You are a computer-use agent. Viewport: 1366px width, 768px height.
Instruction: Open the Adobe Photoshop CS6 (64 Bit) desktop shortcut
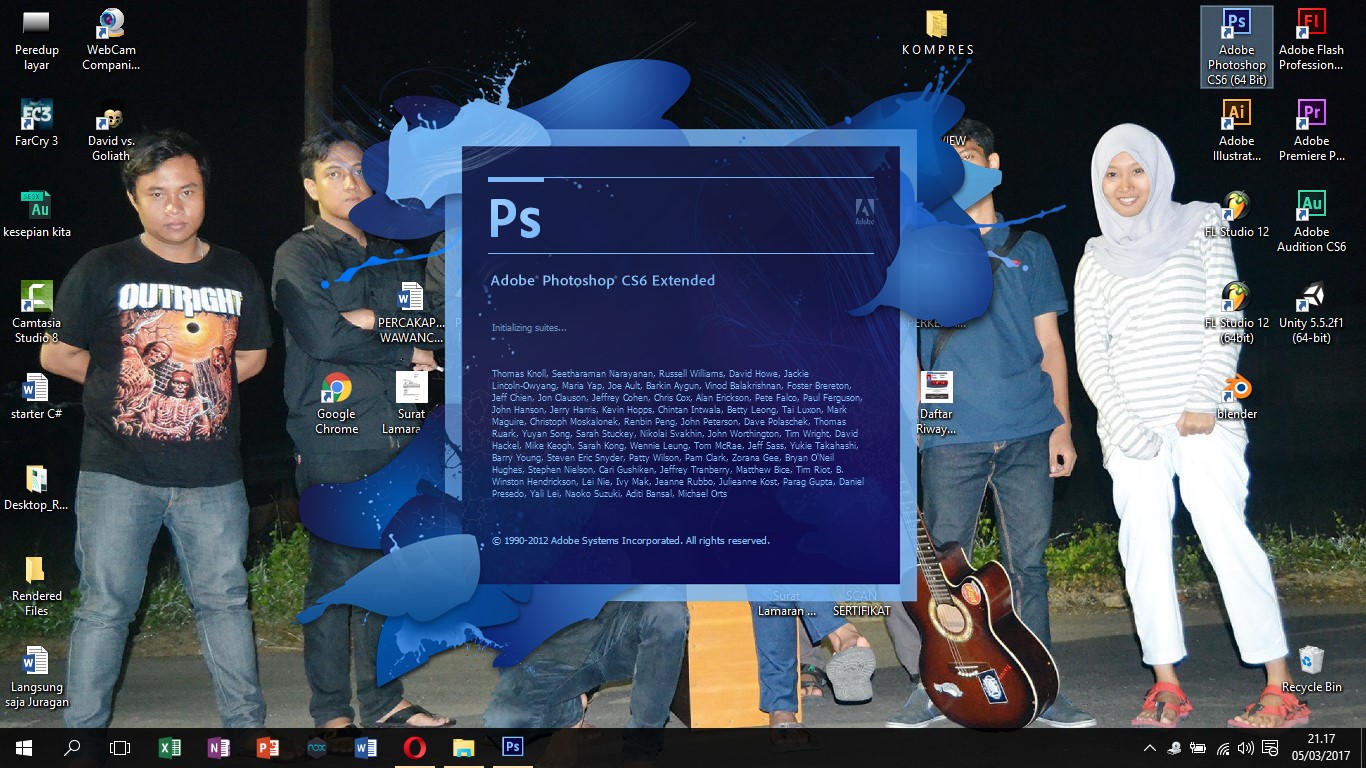(1236, 47)
